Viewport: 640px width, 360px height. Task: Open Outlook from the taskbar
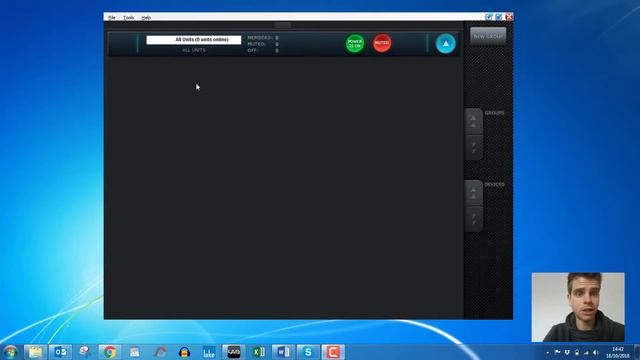(60, 352)
